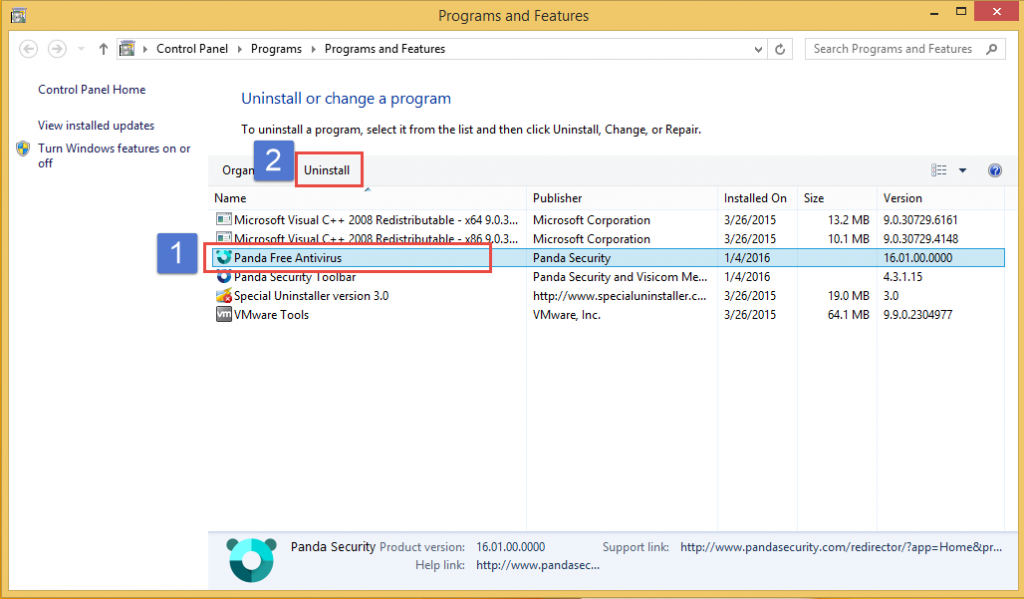Refresh the Programs and Features list
The width and height of the screenshot is (1024, 599).
coord(780,49)
